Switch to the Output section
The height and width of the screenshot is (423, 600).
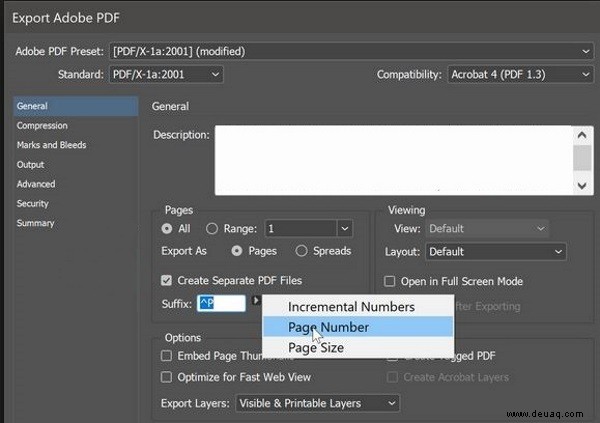[30, 165]
